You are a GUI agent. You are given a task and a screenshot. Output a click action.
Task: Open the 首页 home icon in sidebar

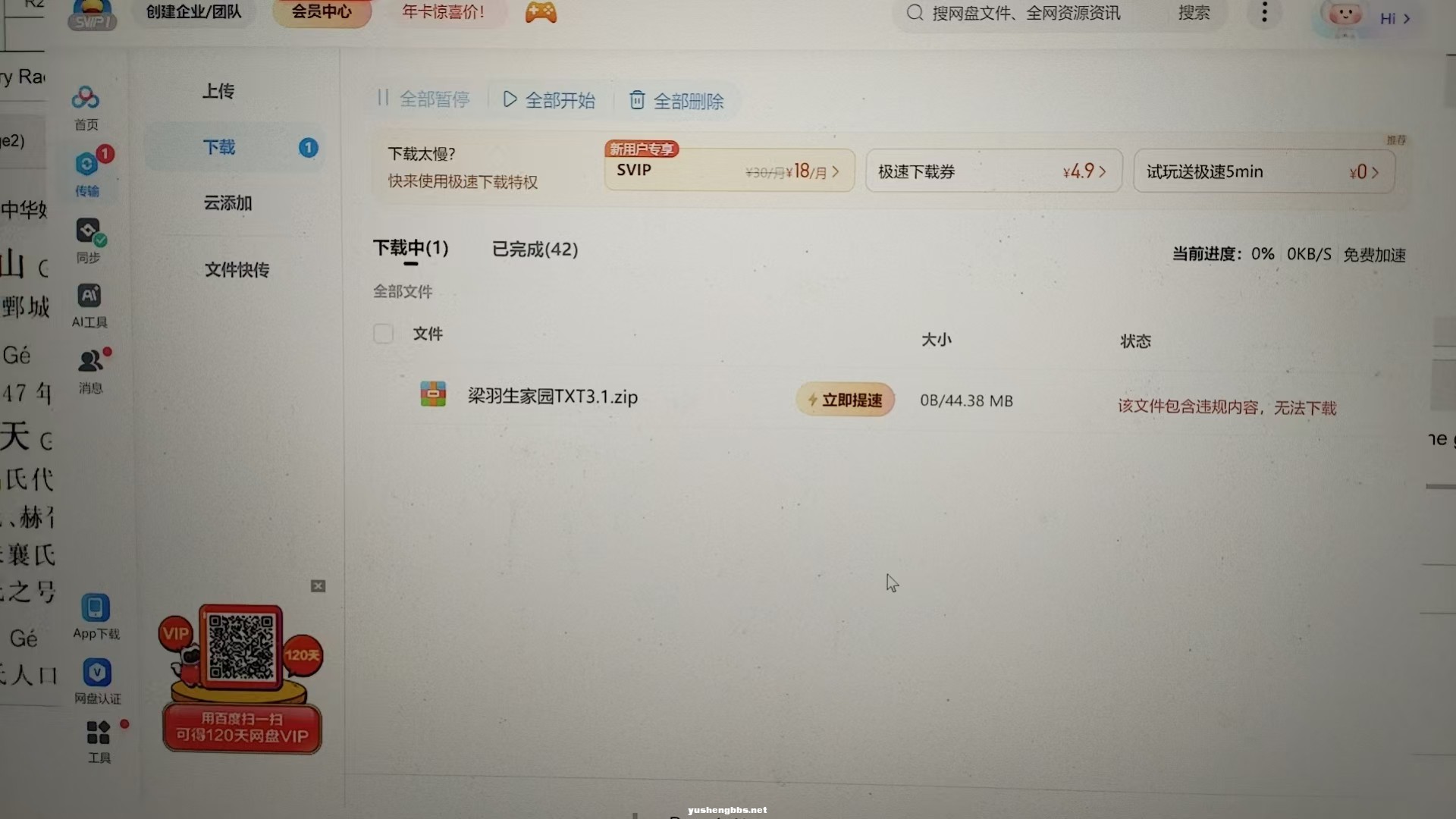(86, 98)
